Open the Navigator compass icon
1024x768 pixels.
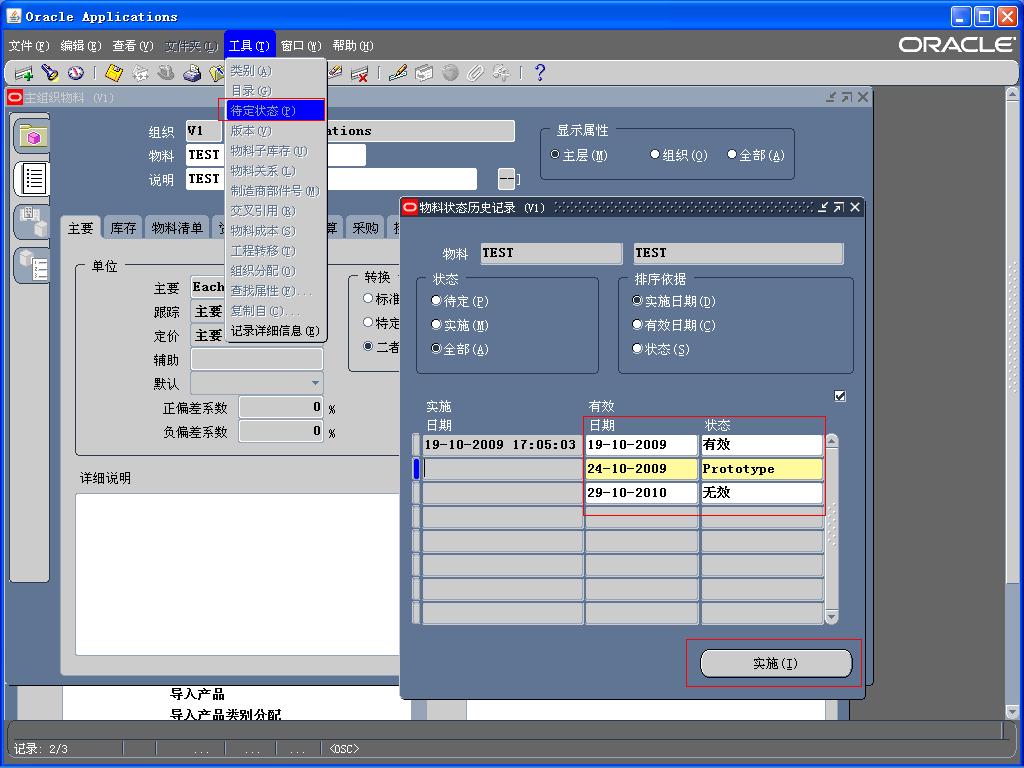tap(76, 73)
